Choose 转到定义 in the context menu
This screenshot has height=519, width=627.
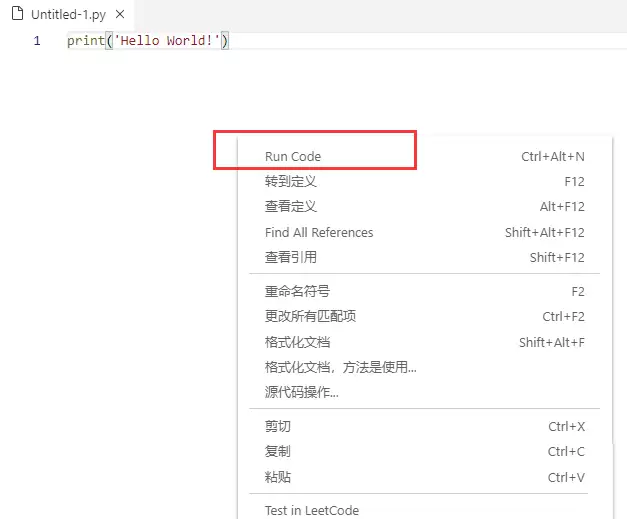[291, 182]
